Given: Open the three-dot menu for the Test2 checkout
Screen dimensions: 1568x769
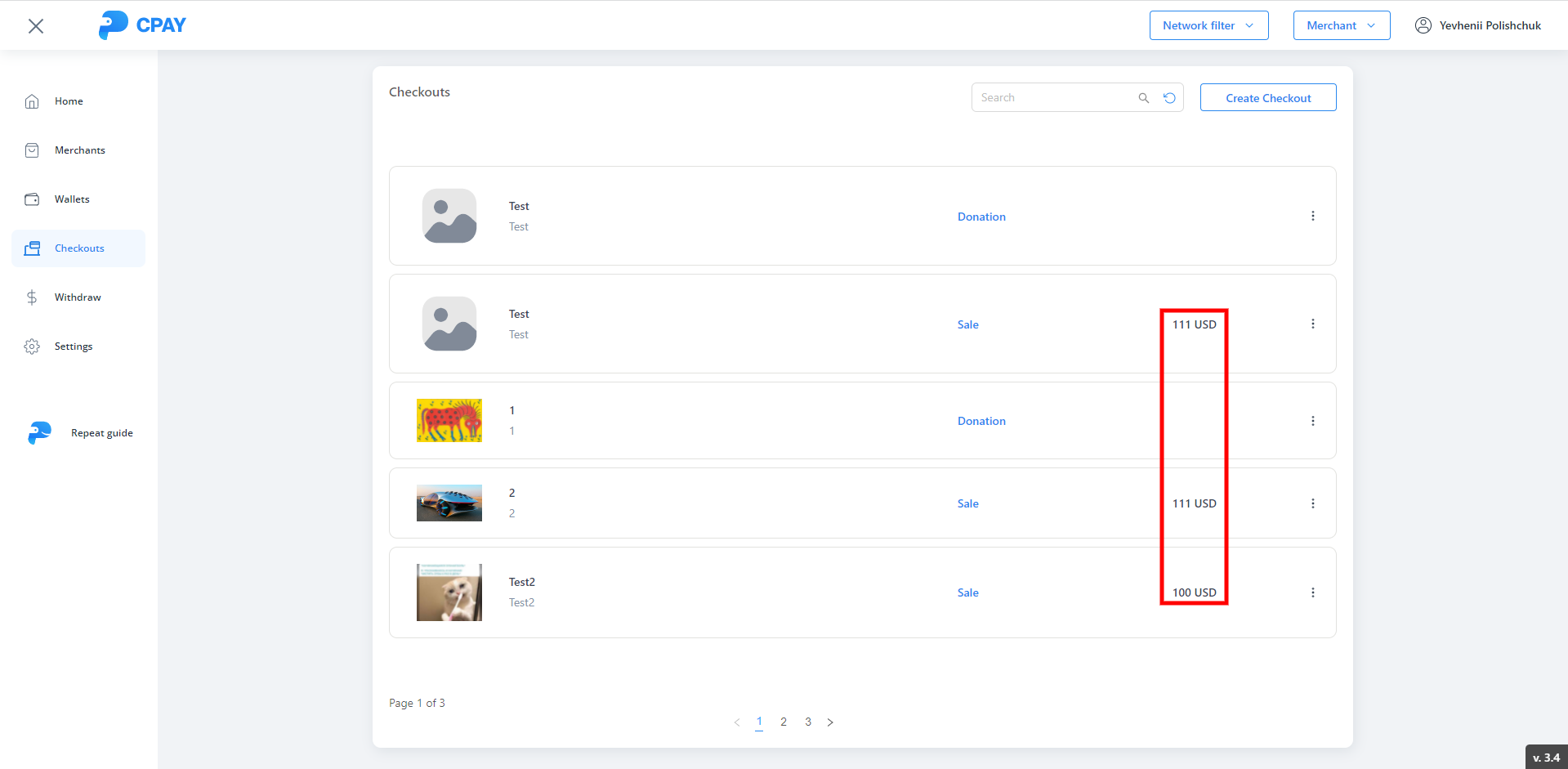Looking at the screenshot, I should pyautogui.click(x=1312, y=592).
